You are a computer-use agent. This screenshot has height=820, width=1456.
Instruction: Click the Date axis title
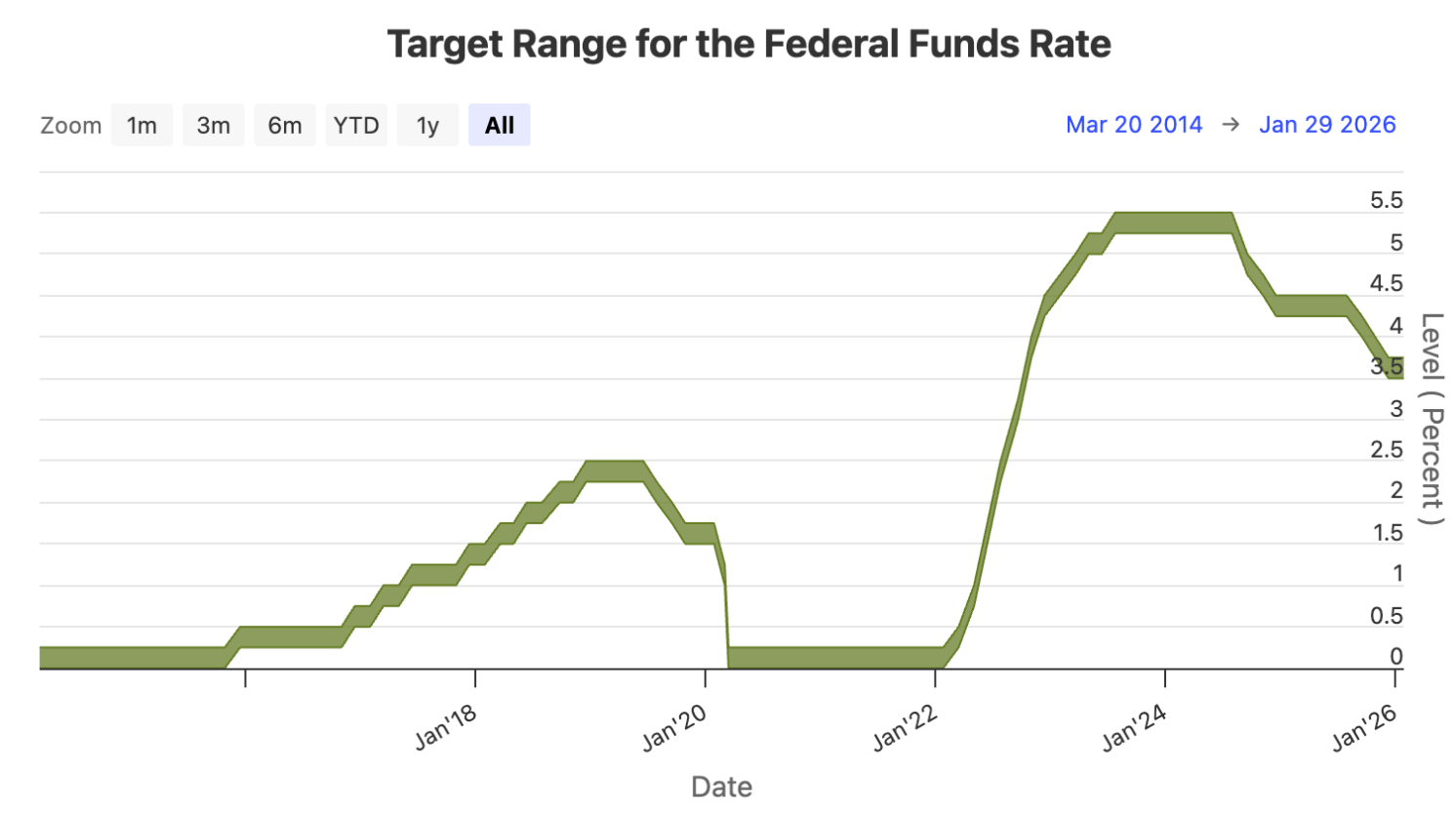[x=722, y=786]
